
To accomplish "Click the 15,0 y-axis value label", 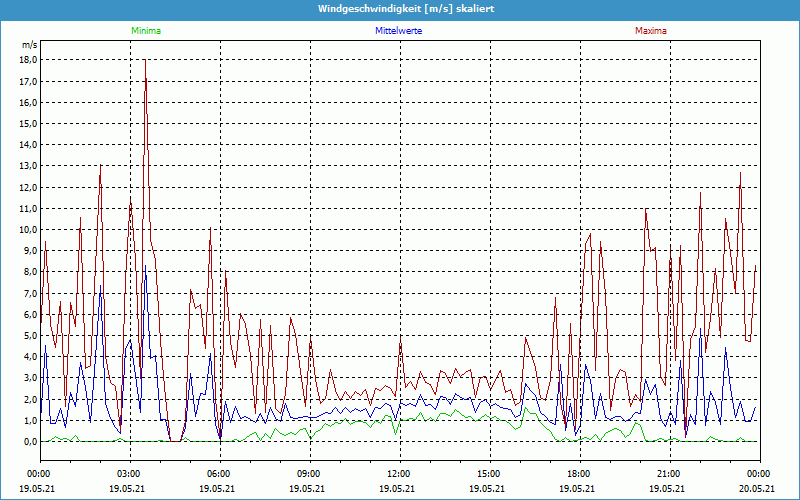I will click(28, 123).
